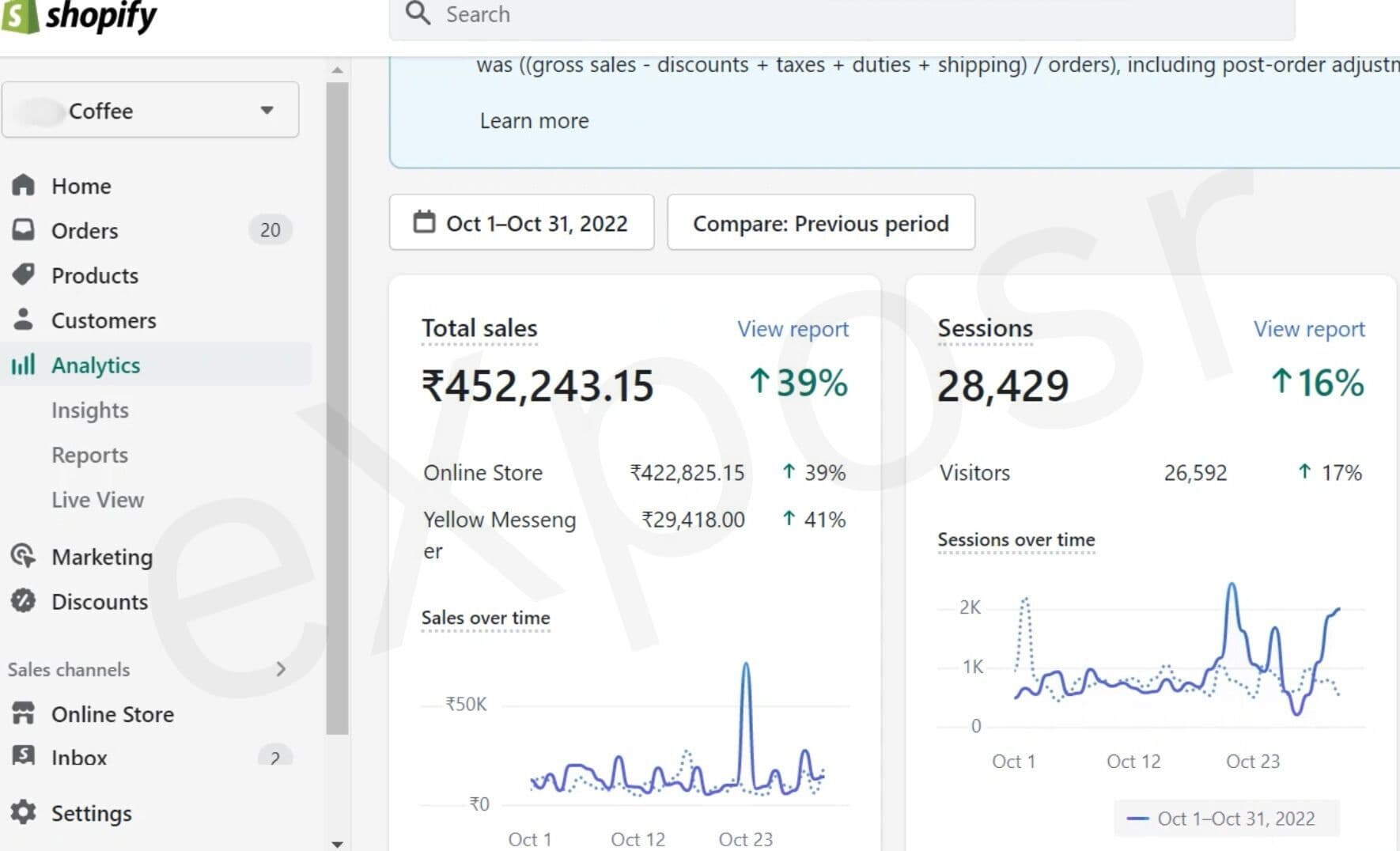
Task: Open Orders in the sidebar
Action: (x=85, y=231)
